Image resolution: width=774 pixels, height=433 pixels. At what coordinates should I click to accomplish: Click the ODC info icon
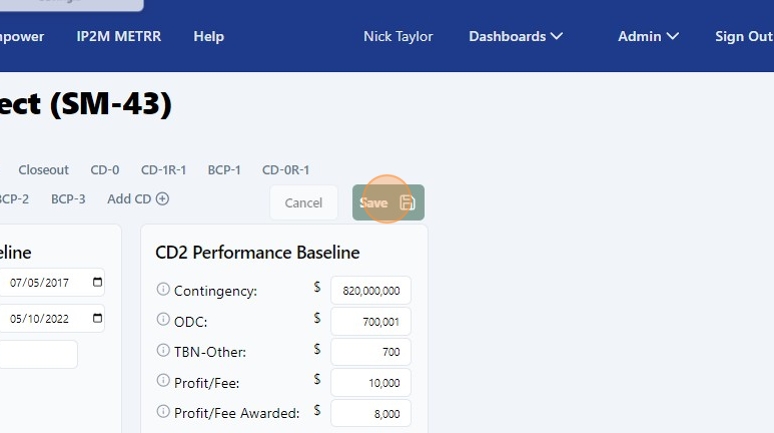pyautogui.click(x=163, y=321)
